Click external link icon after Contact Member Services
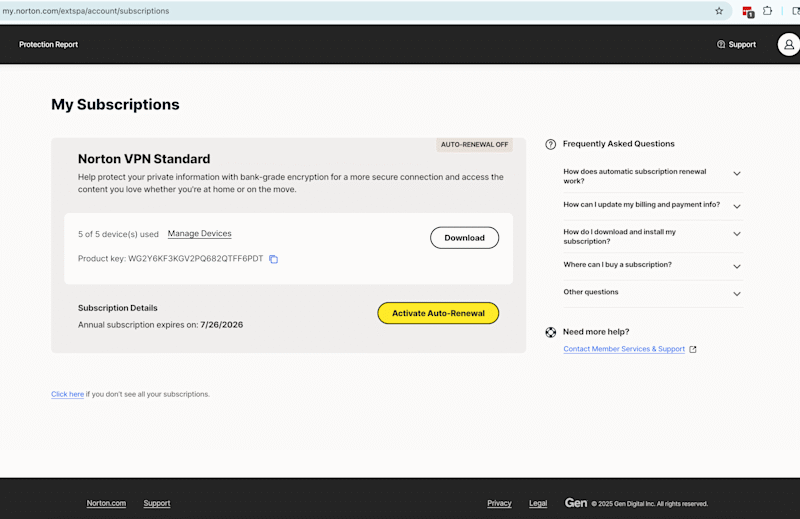The image size is (800, 519). coord(693,349)
